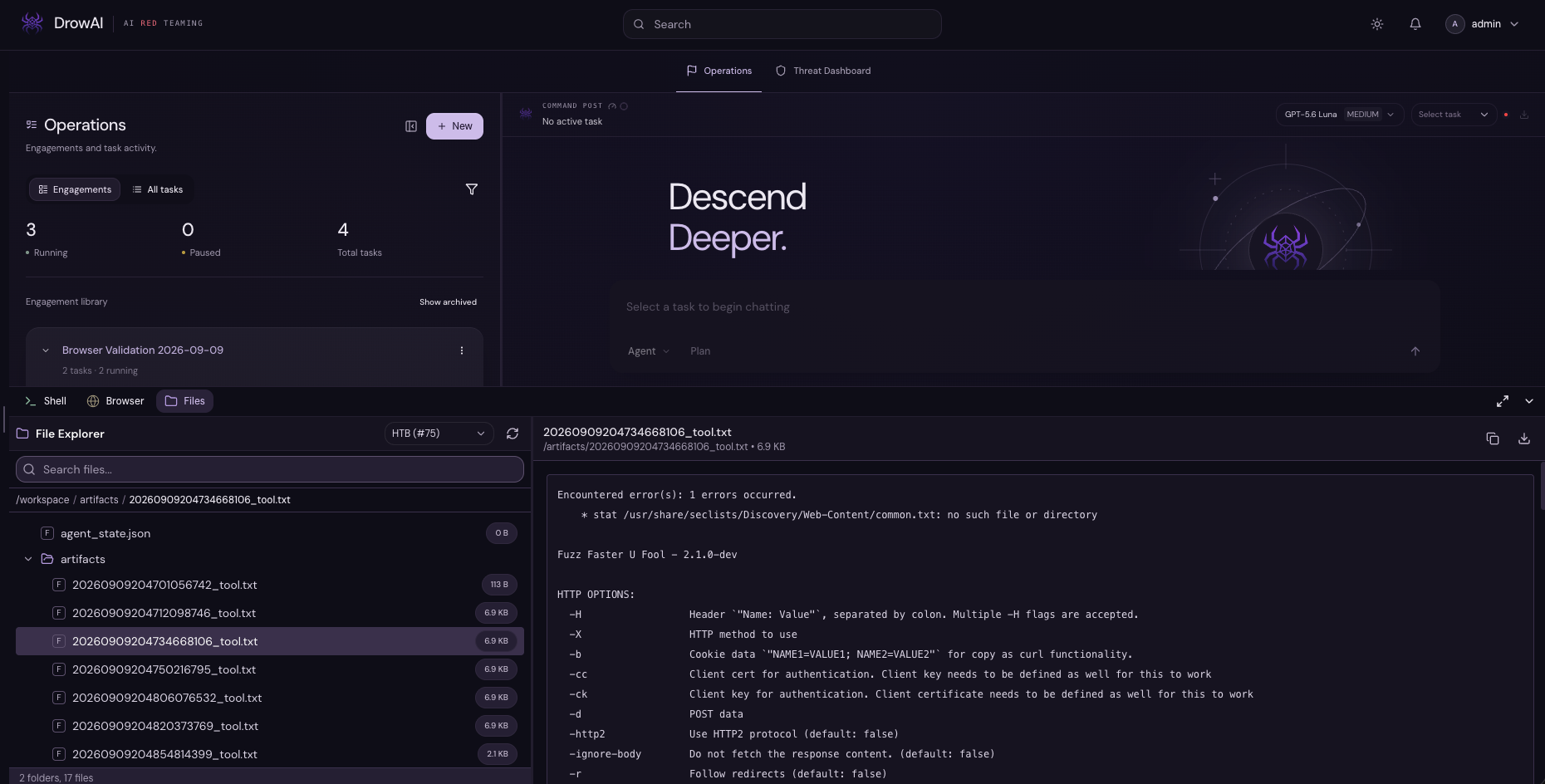Click the download icon in Command Post header
The width and height of the screenshot is (1545, 784).
(1524, 115)
